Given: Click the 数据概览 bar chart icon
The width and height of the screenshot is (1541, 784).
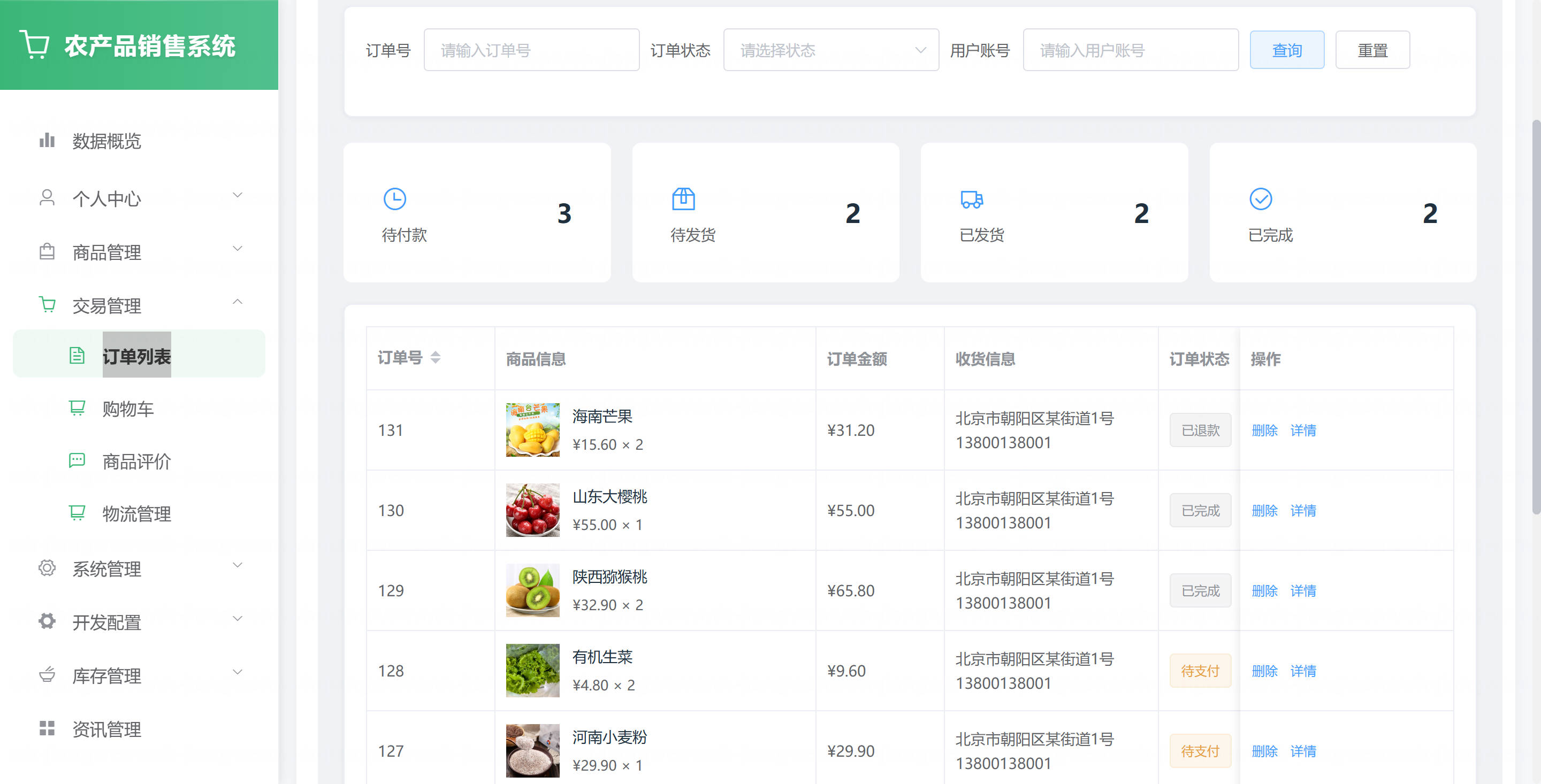Looking at the screenshot, I should coord(47,141).
